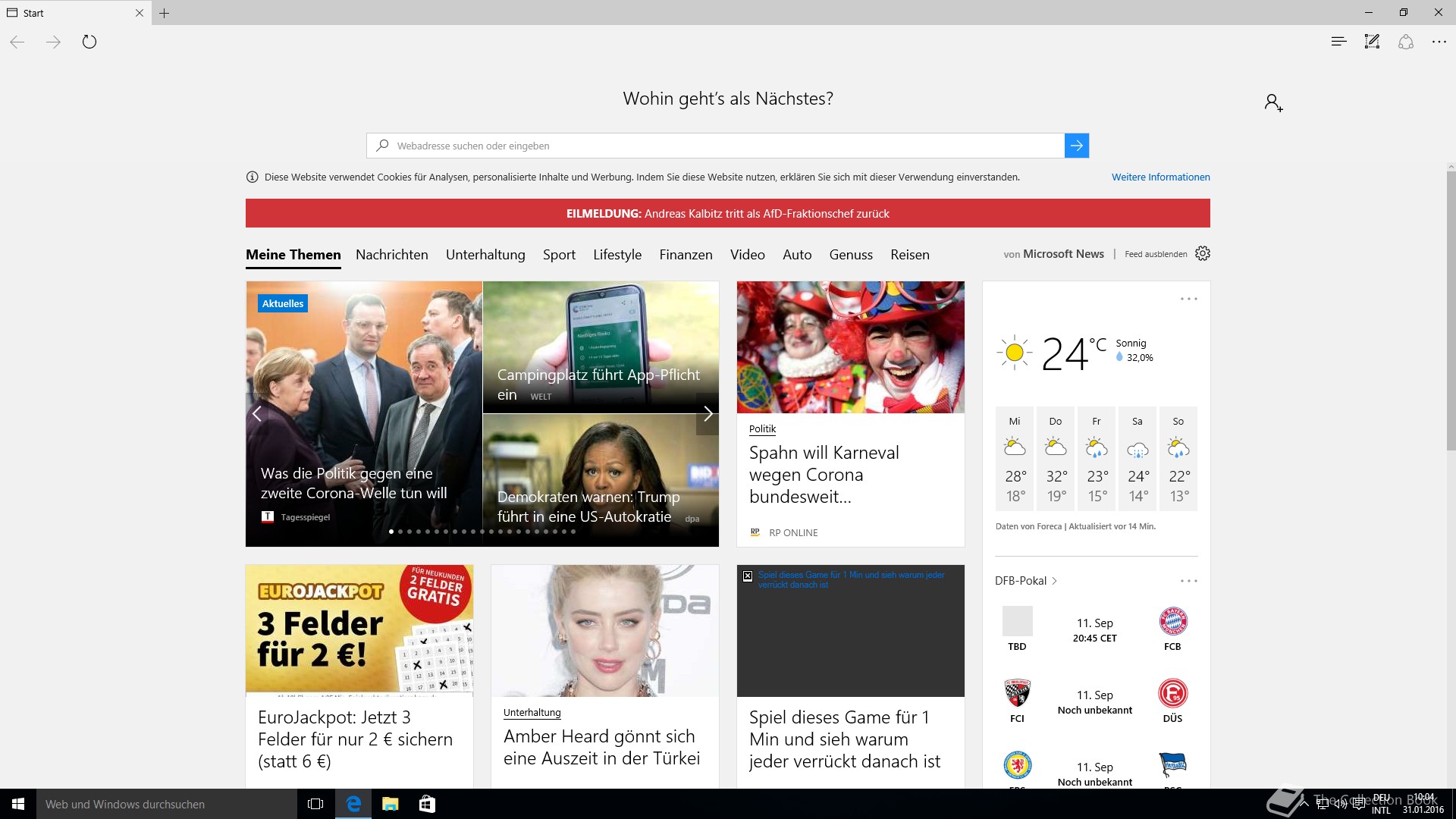Screen dimensions: 1456x819
Task: Expand the DFB-Pokal section chevron
Action: click(x=1054, y=581)
